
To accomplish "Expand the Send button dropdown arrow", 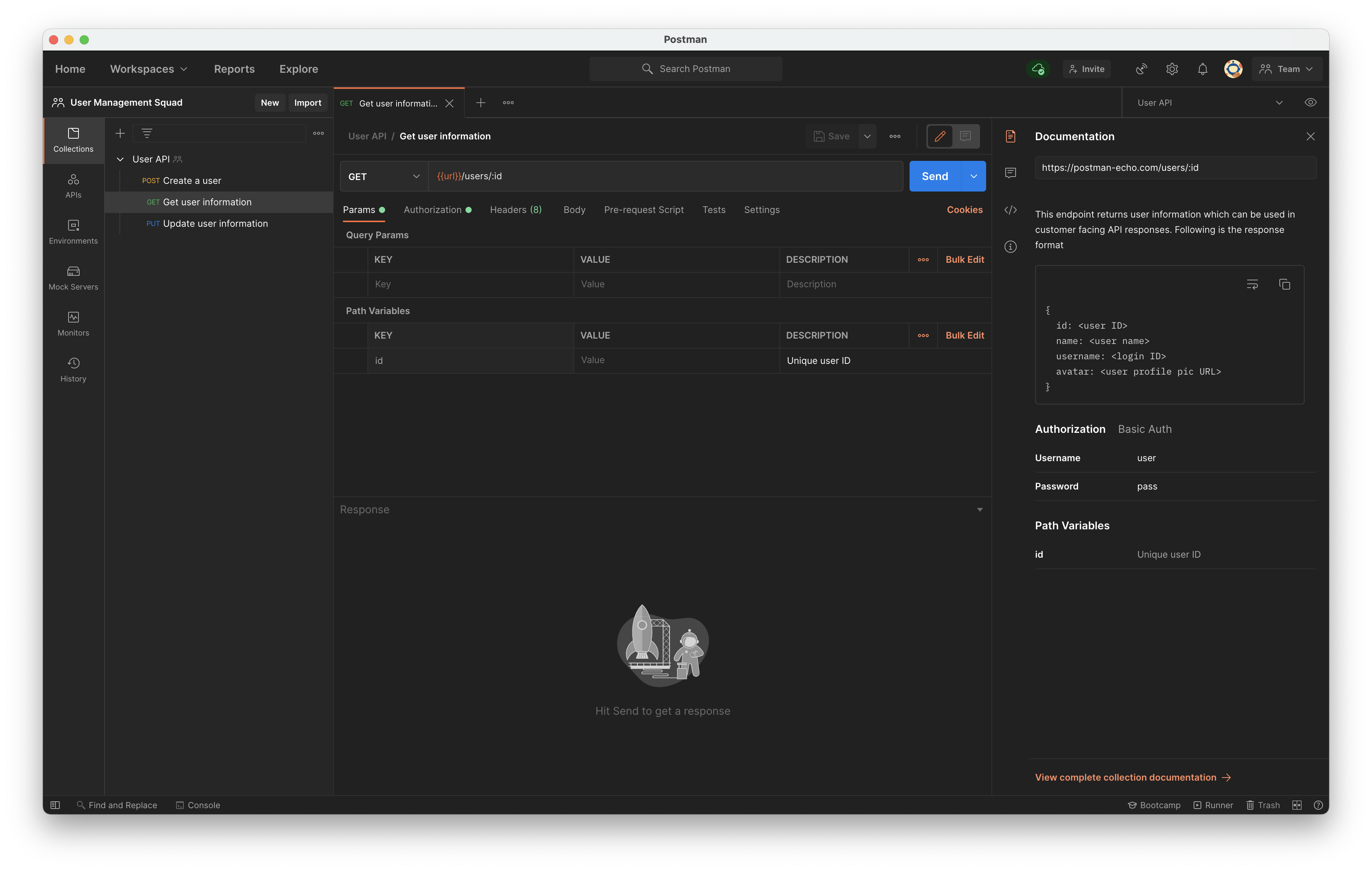I will click(x=972, y=176).
